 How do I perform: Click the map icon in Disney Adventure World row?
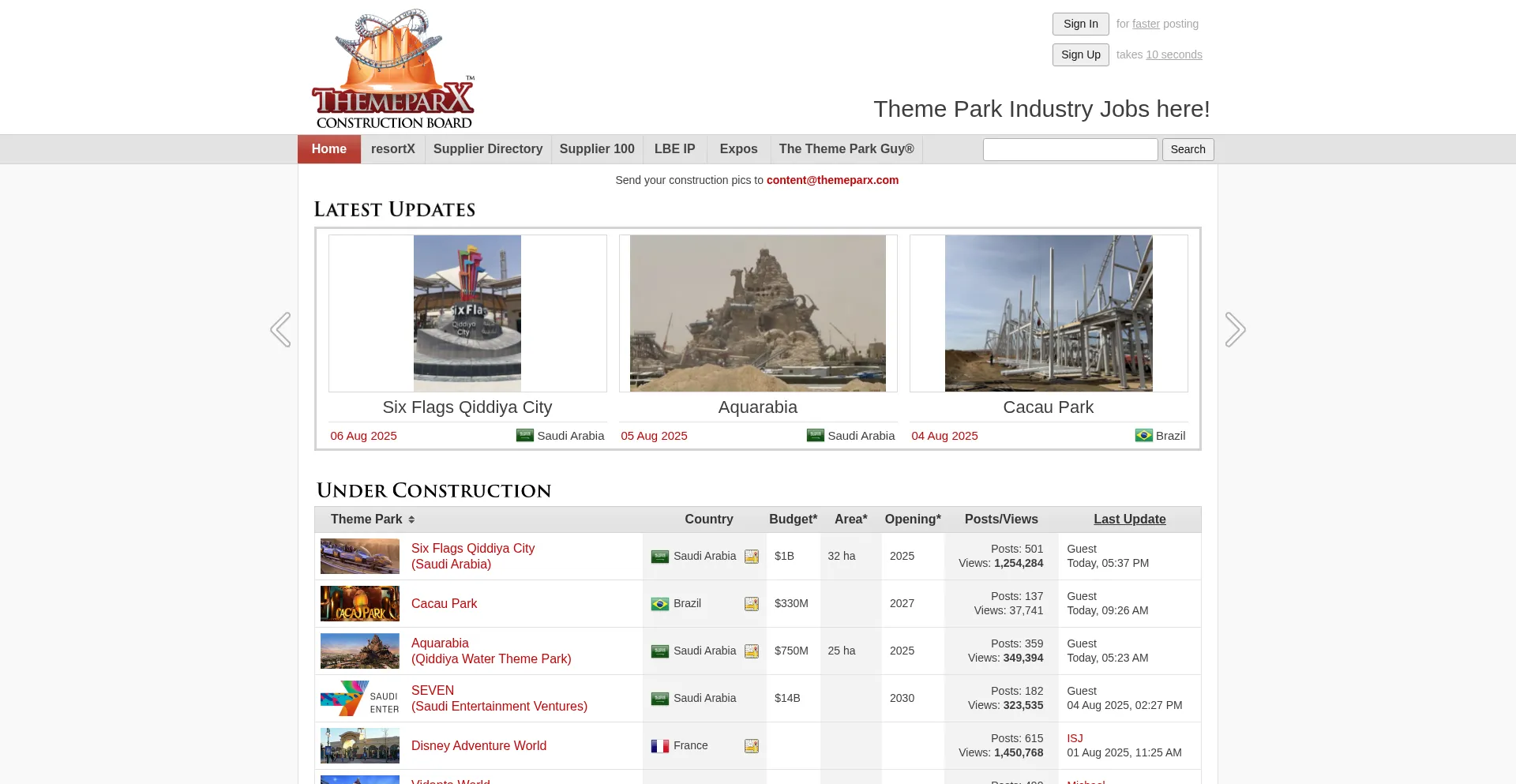tap(751, 746)
